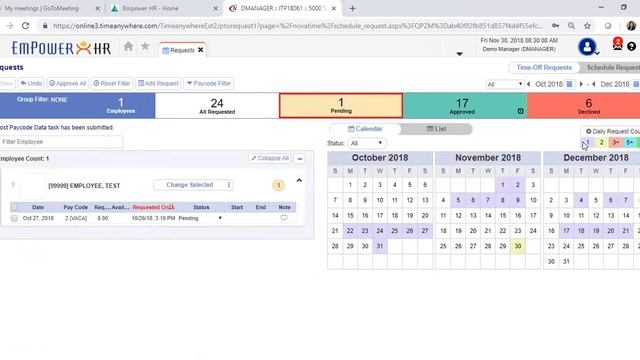Image resolution: width=640 pixels, height=360 pixels.
Task: Open a new browser tab
Action: (x=352, y=8)
